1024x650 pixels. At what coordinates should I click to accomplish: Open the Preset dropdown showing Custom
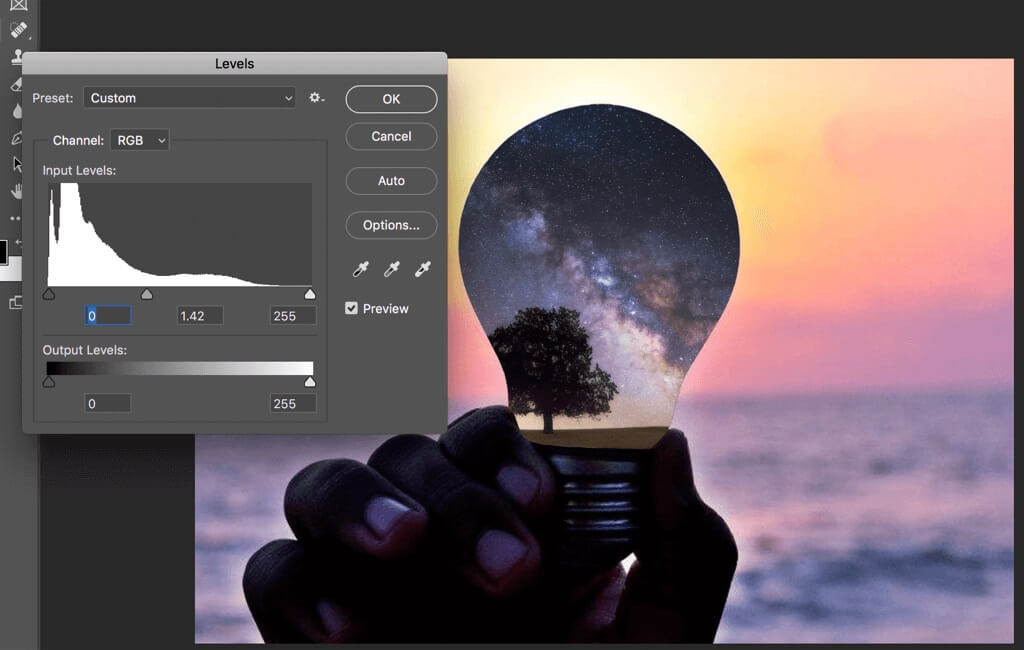[x=188, y=98]
